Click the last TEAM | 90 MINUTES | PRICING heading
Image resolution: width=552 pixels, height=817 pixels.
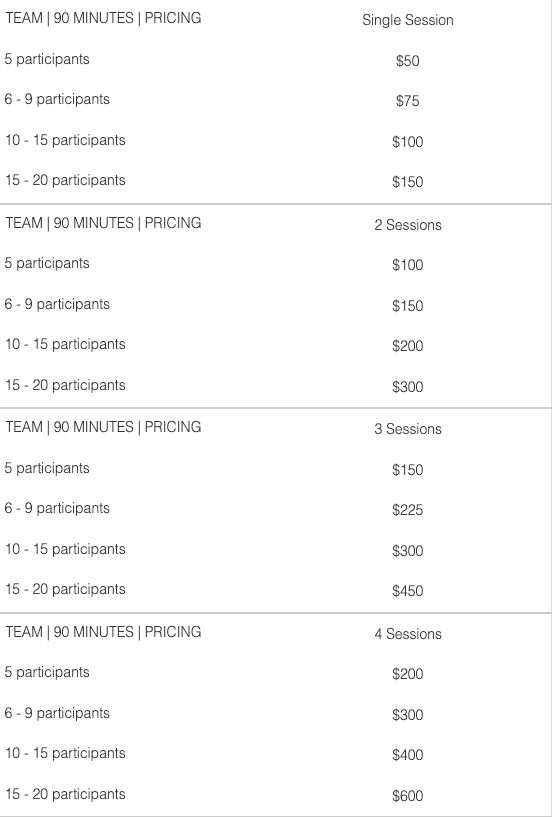pos(103,632)
